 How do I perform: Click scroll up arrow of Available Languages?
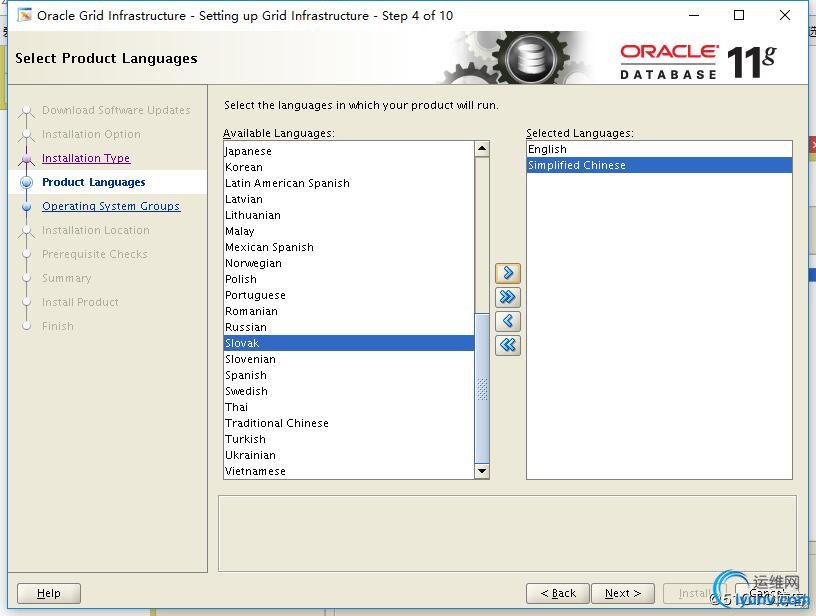(x=482, y=149)
